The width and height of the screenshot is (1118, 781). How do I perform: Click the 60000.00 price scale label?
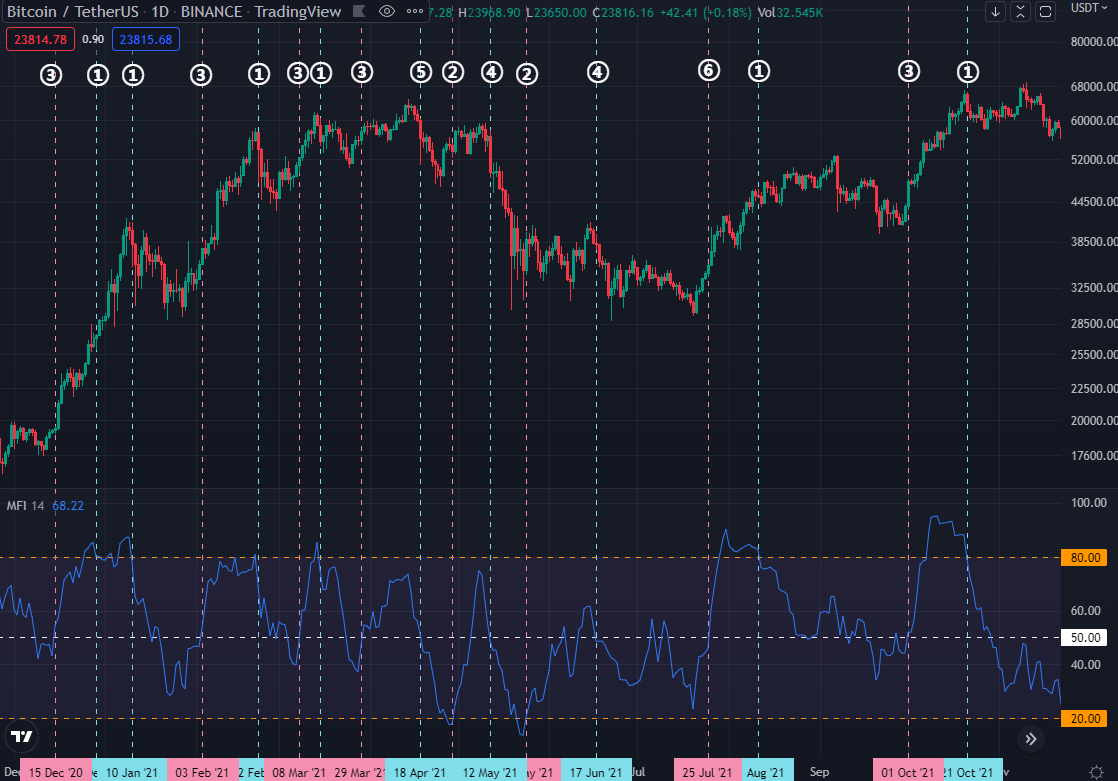(1094, 121)
